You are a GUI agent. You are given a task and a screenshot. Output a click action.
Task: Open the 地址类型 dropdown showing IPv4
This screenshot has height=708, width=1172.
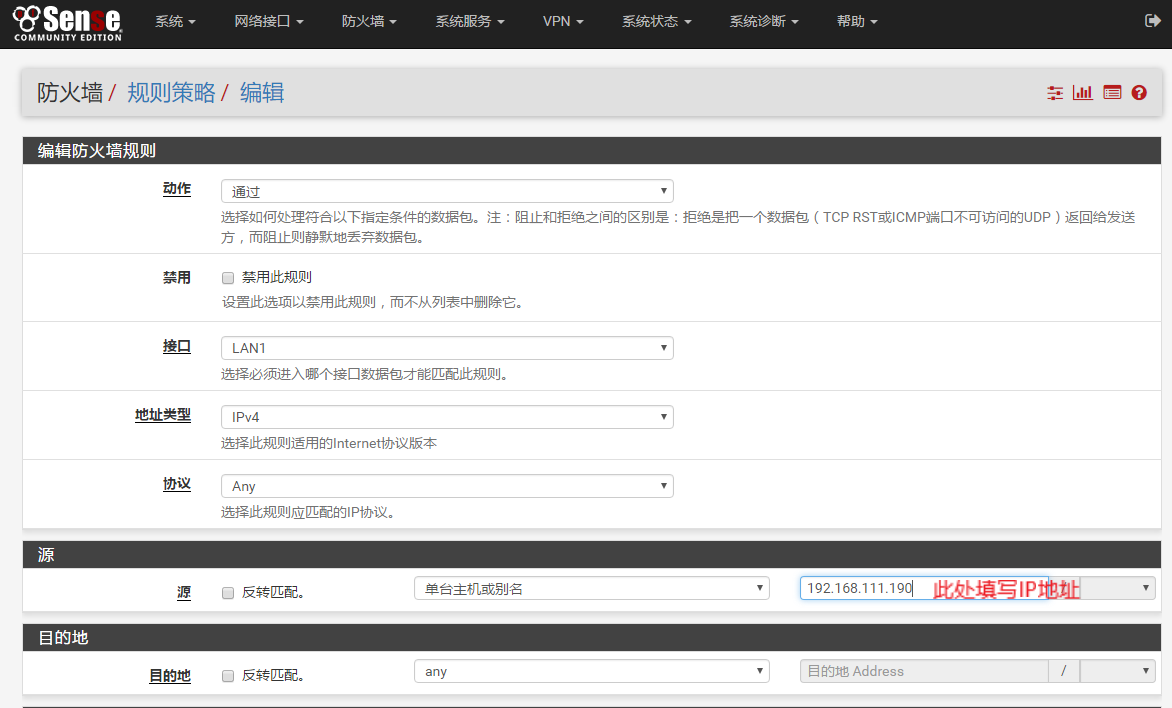[446, 417]
